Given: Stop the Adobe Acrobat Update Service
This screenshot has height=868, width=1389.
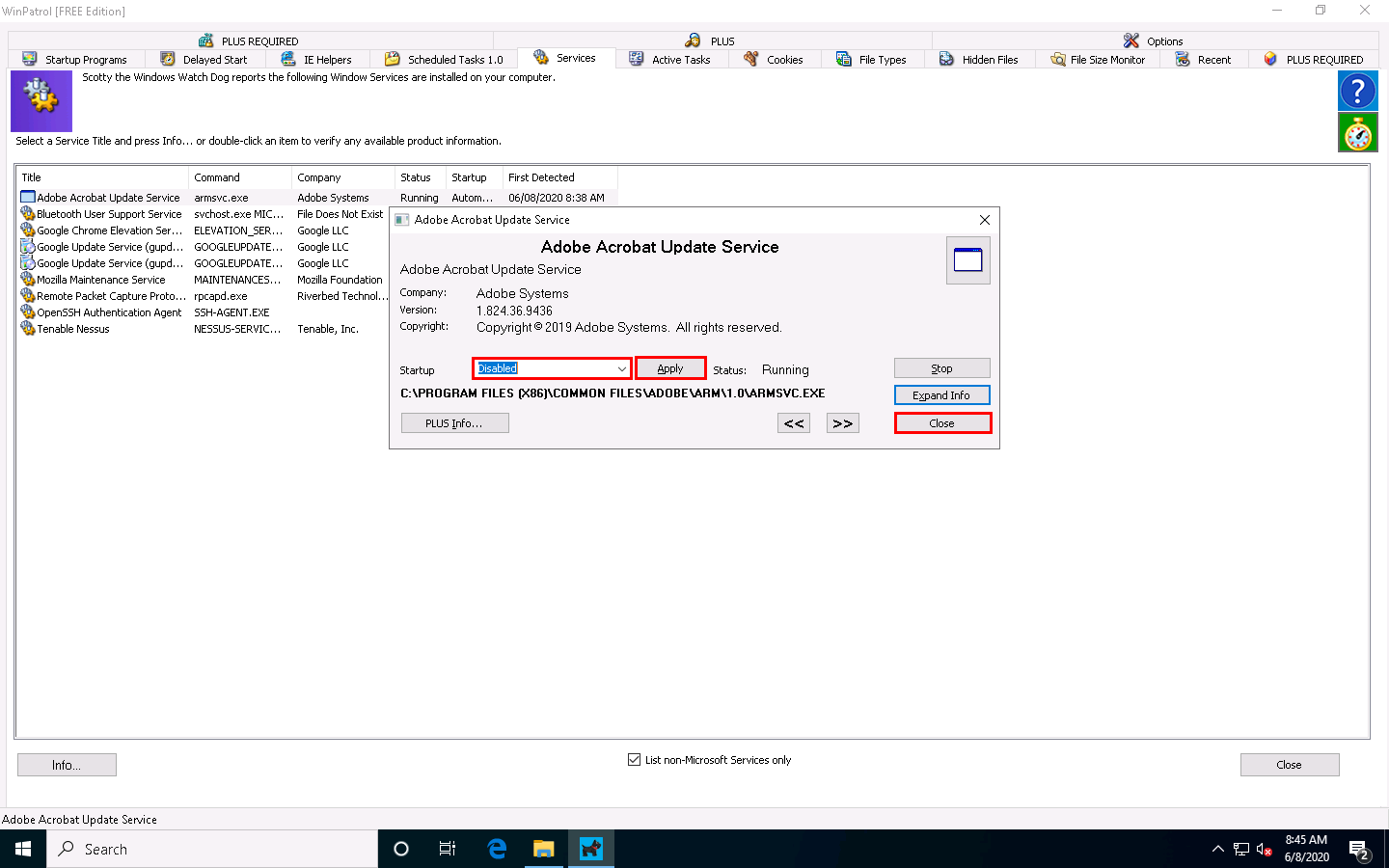Looking at the screenshot, I should coord(941,368).
